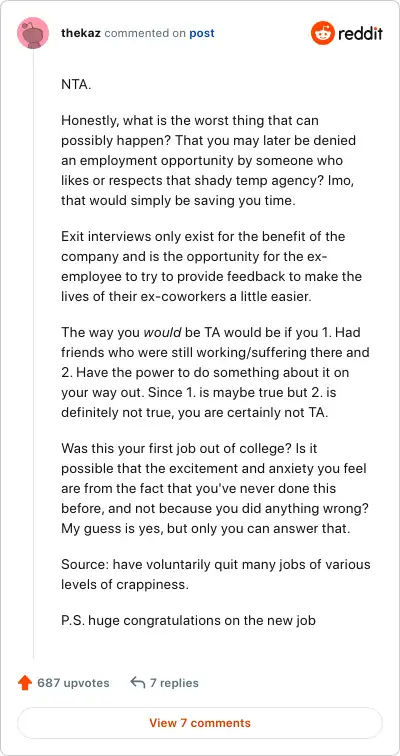The height and width of the screenshot is (756, 400).
Task: Open the Reddit logo icon
Action: click(322, 33)
